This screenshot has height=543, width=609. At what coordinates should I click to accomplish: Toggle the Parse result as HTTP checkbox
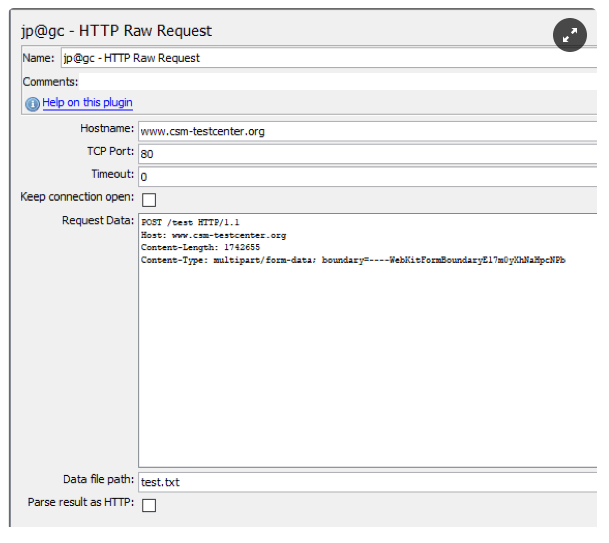tap(149, 505)
